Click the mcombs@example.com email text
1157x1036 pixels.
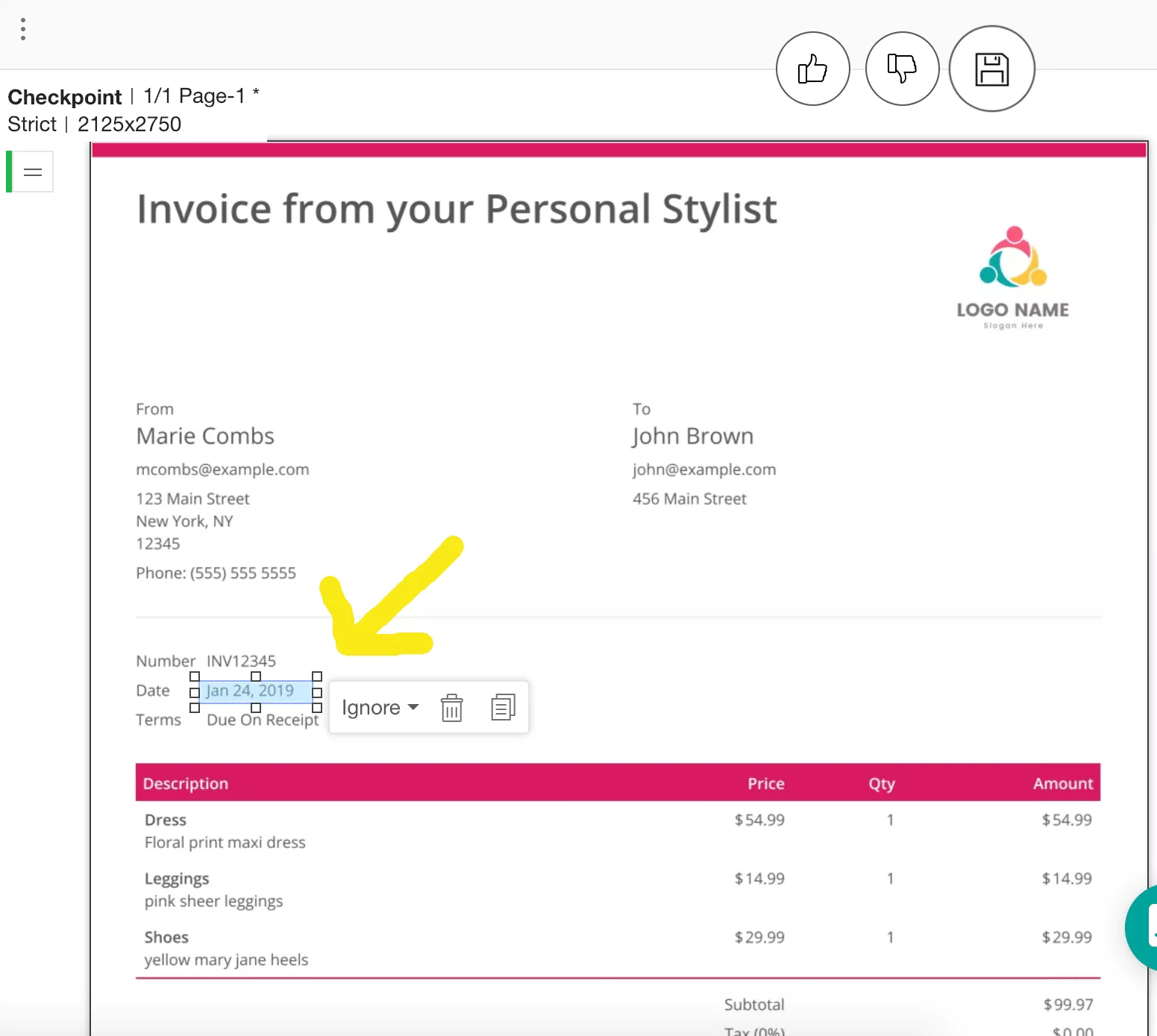click(x=222, y=470)
